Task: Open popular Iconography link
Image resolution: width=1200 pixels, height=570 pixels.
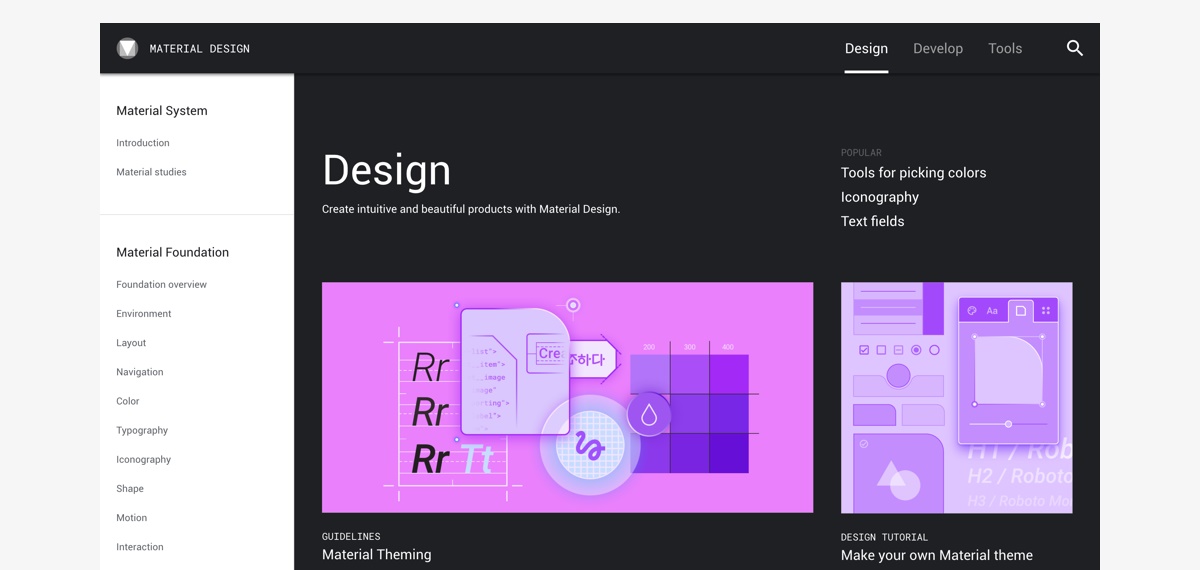Action: [x=880, y=197]
